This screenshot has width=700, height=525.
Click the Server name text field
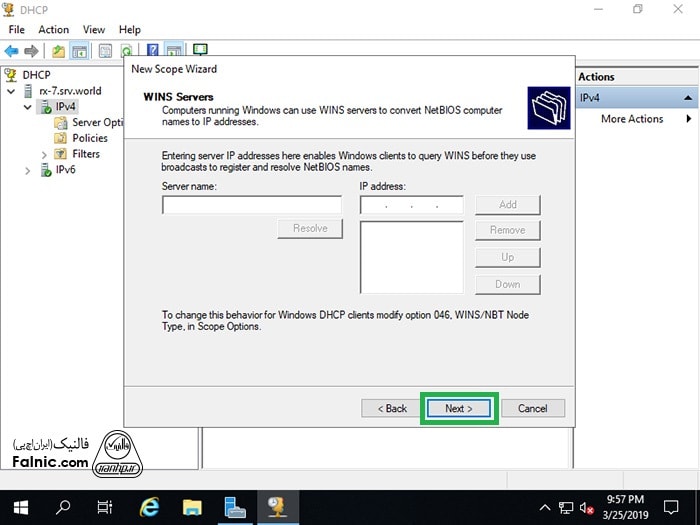coord(251,205)
